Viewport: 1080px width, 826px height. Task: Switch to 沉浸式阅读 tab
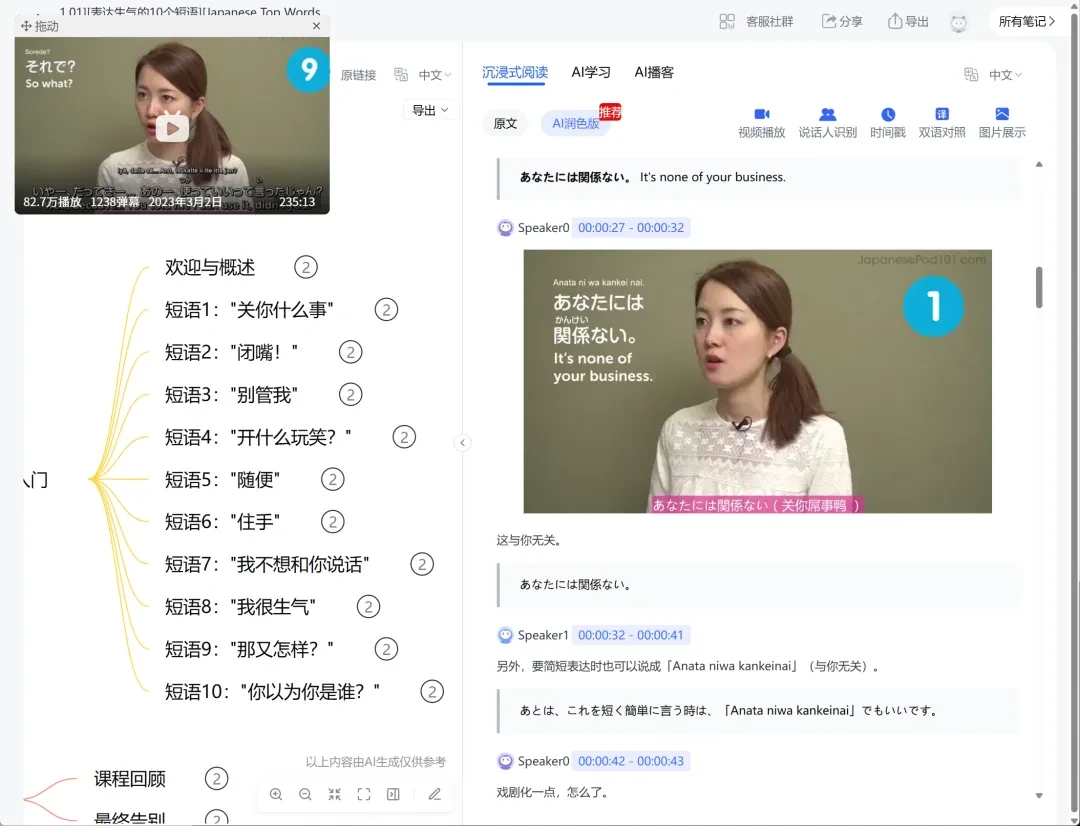(x=515, y=72)
